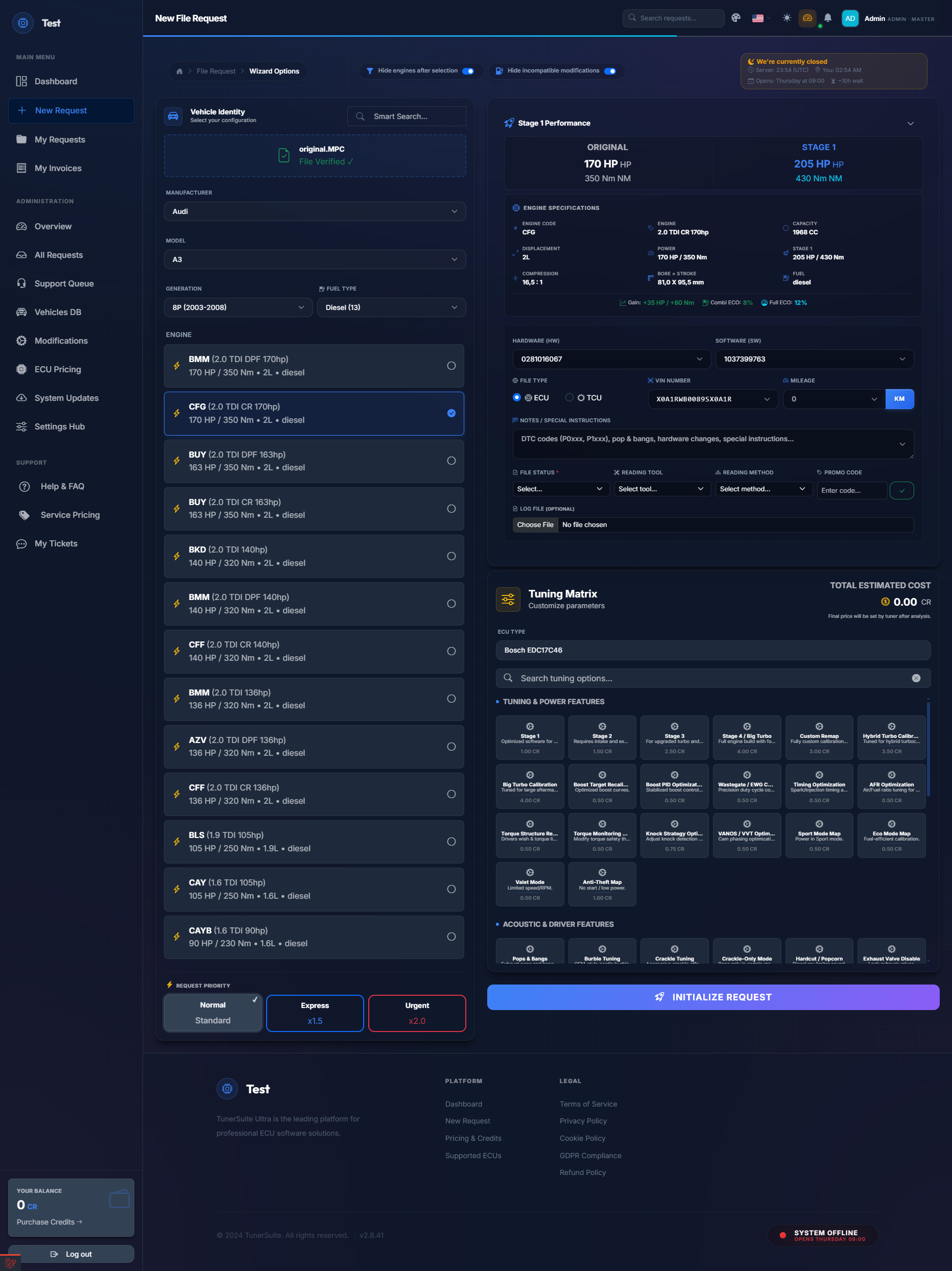Open the Fuel Type dropdown Diesel (13)
This screenshot has height=1271, width=952.
(391, 307)
